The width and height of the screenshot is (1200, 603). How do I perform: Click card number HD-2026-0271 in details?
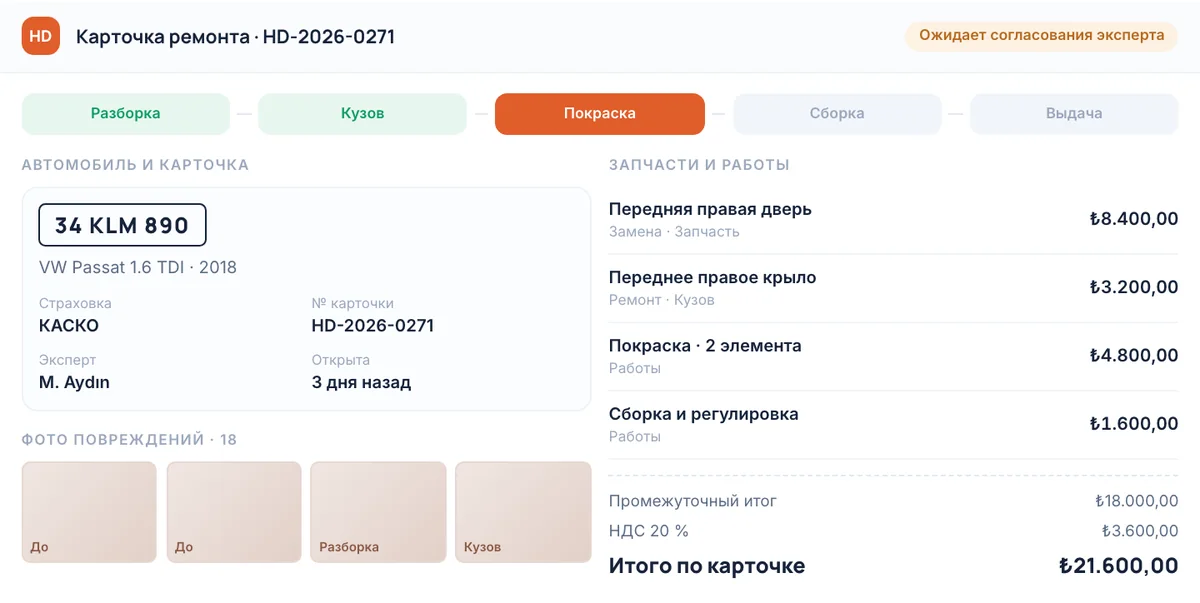point(373,325)
